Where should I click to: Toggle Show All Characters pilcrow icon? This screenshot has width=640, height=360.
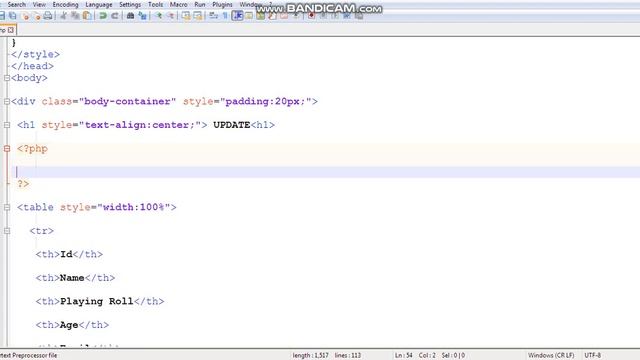click(x=225, y=16)
